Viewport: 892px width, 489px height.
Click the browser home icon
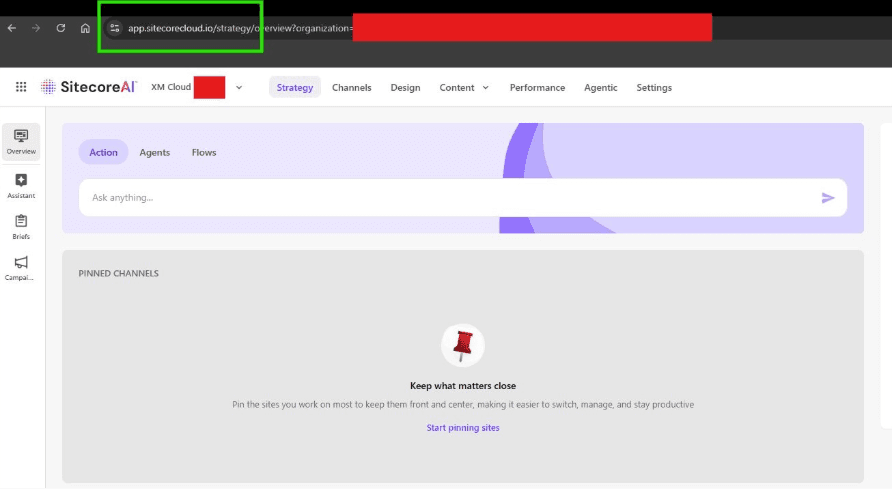click(x=85, y=28)
